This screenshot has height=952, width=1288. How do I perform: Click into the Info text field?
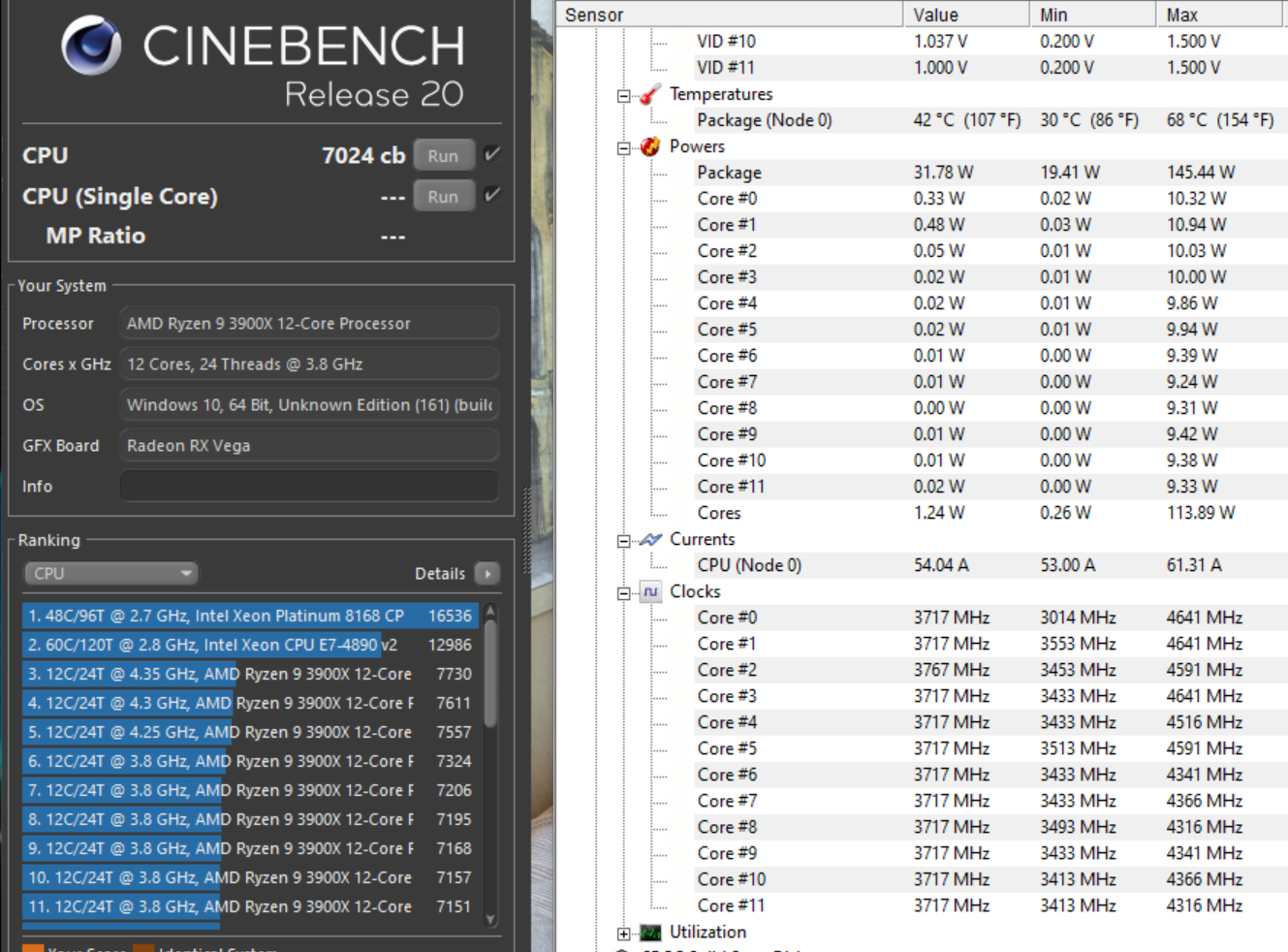click(x=309, y=487)
